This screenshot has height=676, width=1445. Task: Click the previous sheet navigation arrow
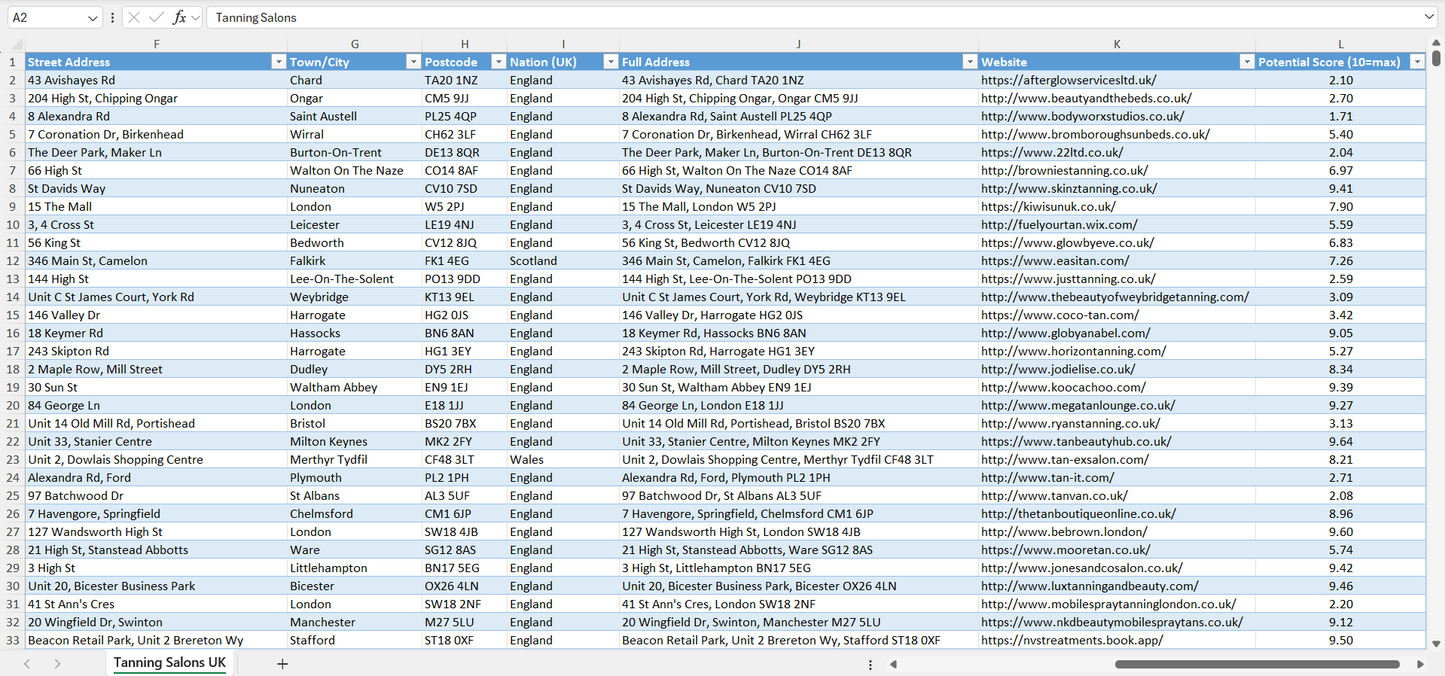tap(27, 664)
